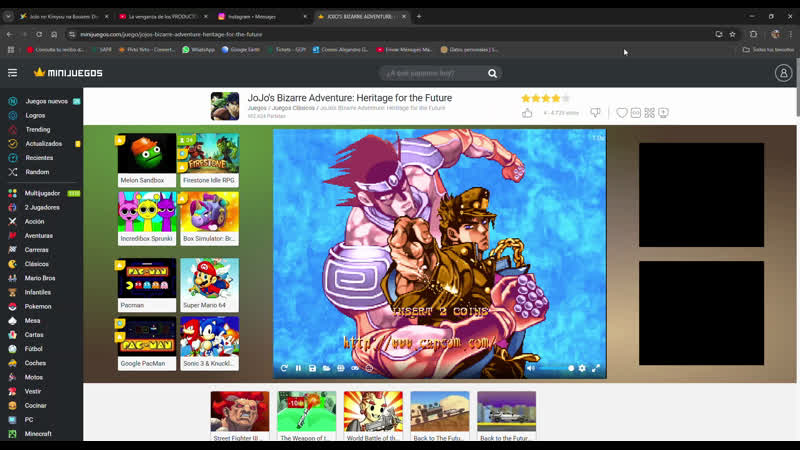Screen dimensions: 800x450
Task: Open Acción category
Action: pos(34,221)
